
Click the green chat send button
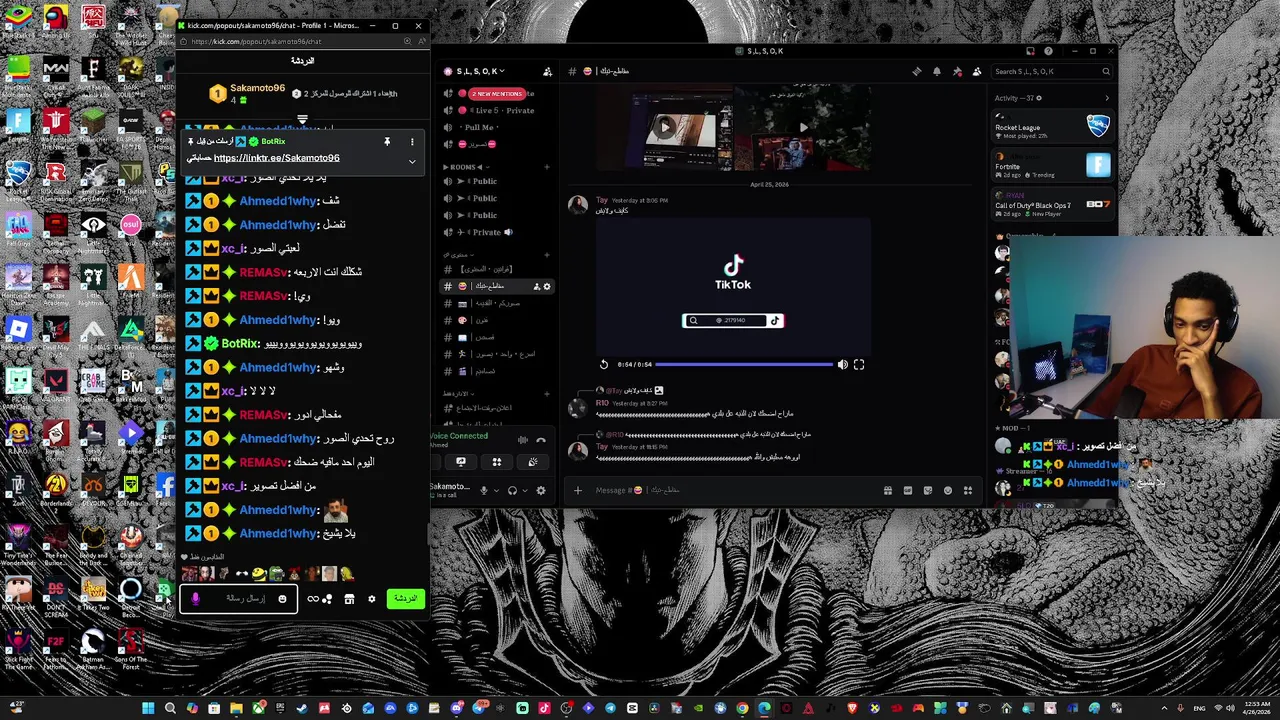(405, 598)
